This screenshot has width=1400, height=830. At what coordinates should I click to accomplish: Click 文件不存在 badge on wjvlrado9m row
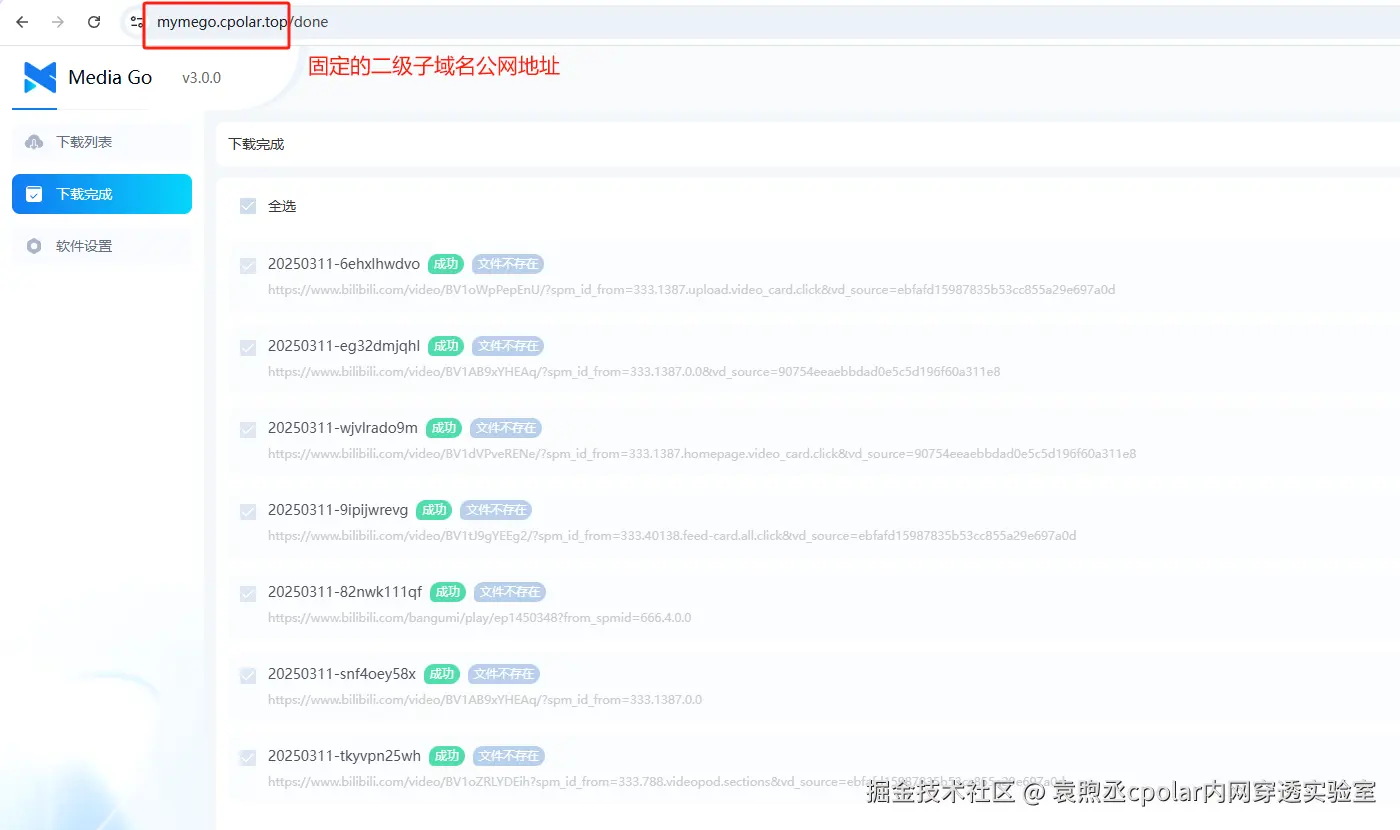[x=506, y=428]
